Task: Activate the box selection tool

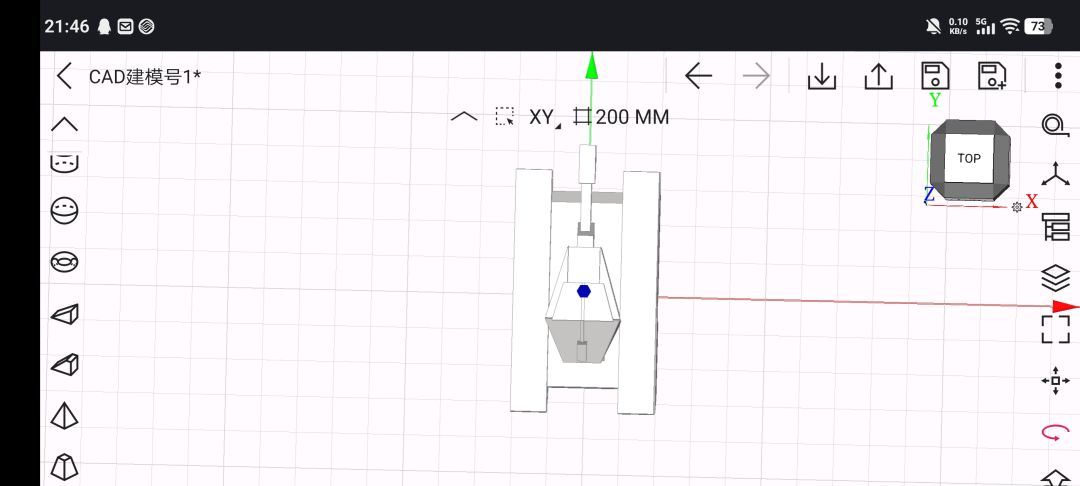Action: point(505,116)
